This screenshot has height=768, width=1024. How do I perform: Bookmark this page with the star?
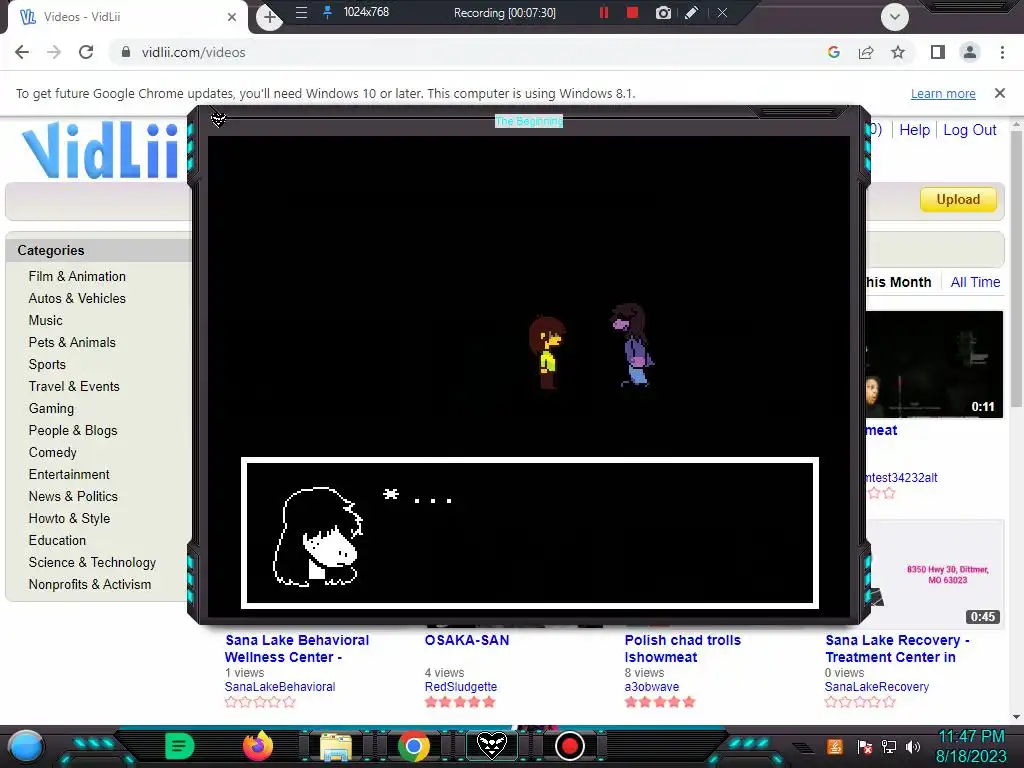pyautogui.click(x=898, y=52)
